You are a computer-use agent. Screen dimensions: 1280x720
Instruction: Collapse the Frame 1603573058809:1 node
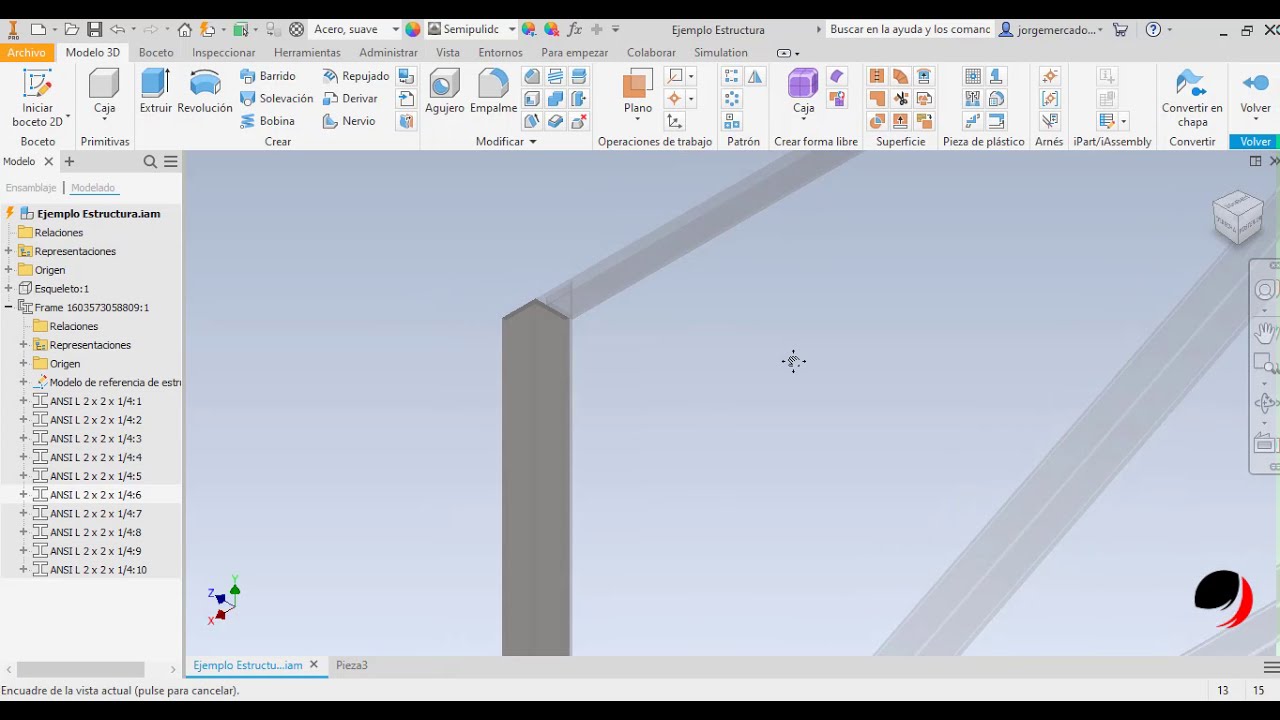(9, 307)
